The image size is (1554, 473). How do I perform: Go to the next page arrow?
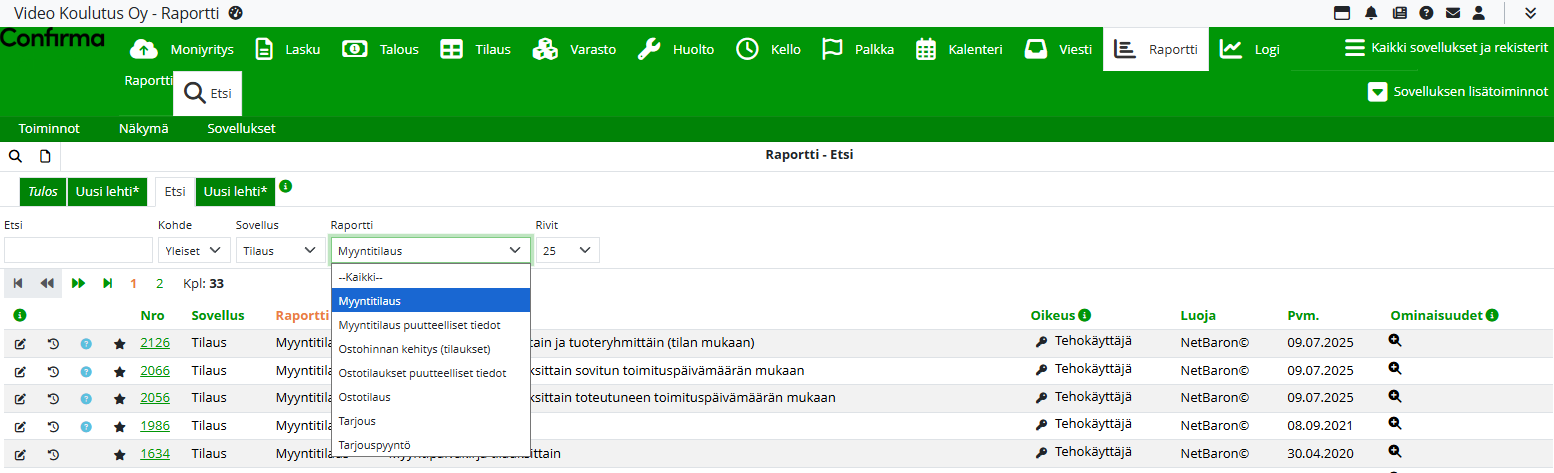[x=79, y=284]
